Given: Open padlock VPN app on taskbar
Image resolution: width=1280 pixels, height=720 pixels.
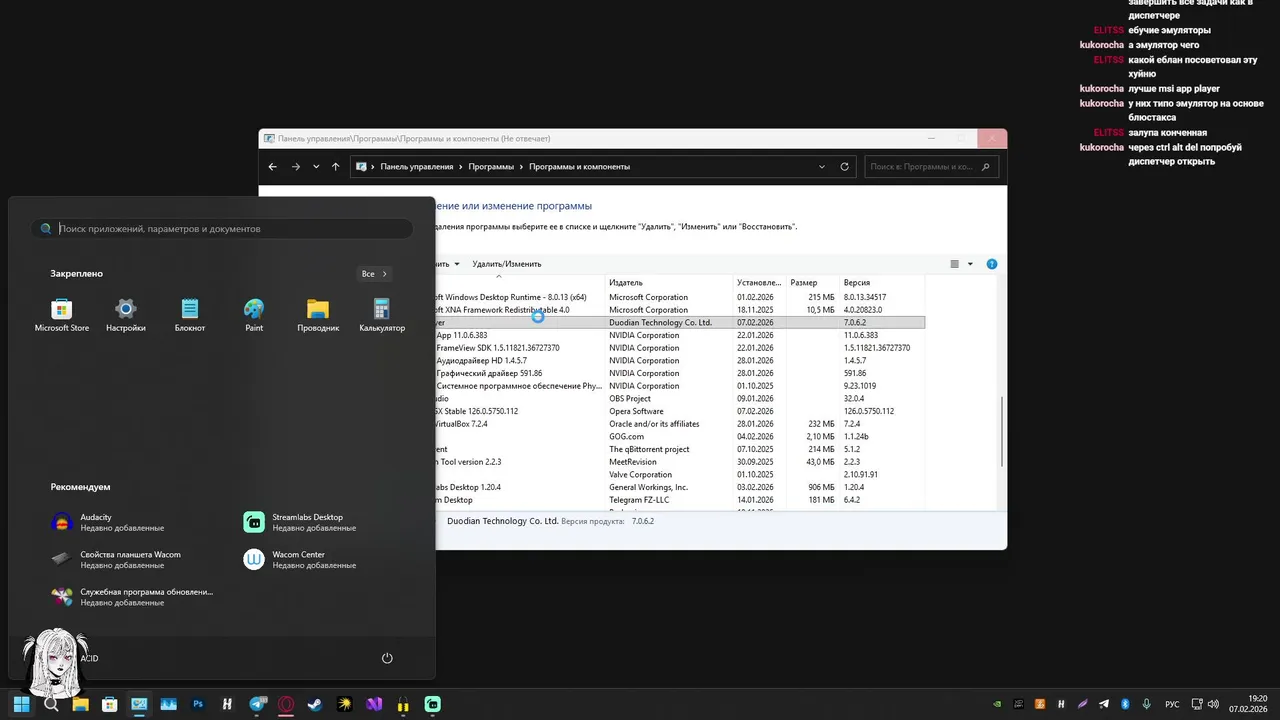Looking at the screenshot, I should 403,704.
